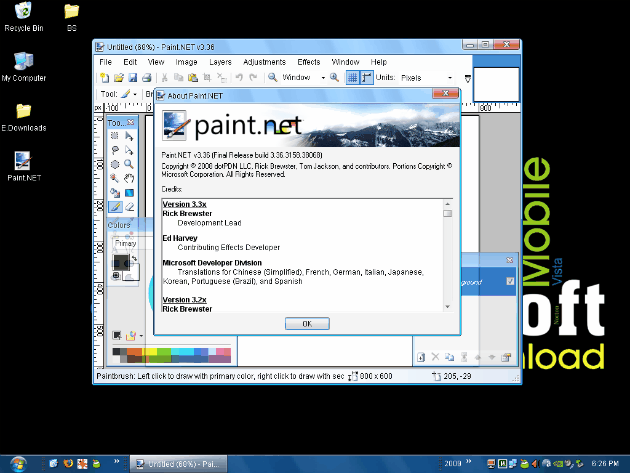Select the Paint Bucket tool
The image size is (630, 473).
click(x=115, y=193)
